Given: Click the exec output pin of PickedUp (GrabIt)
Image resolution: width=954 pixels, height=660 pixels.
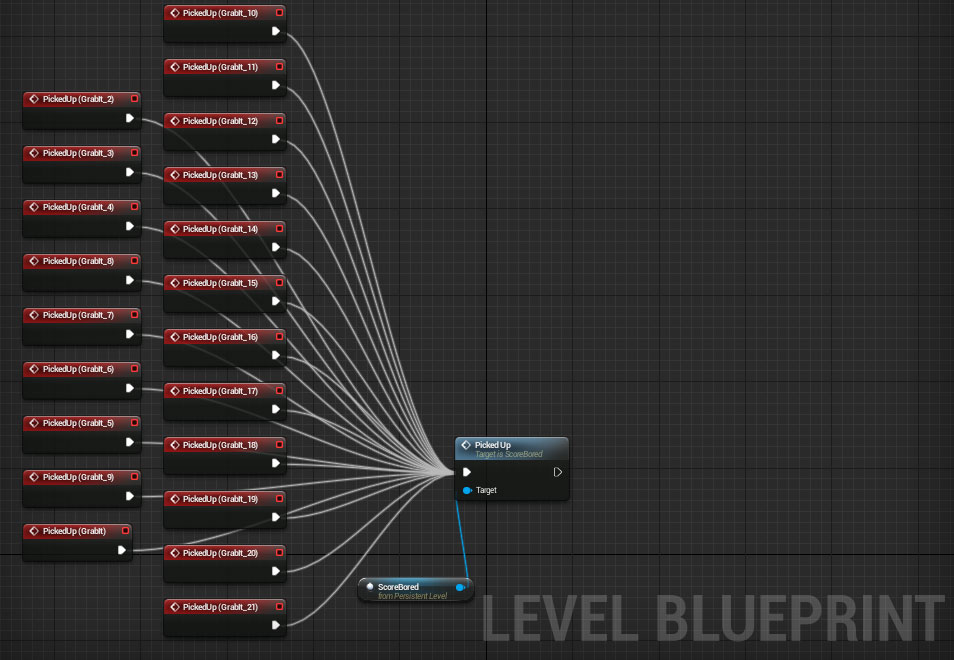Looking at the screenshot, I should pos(122,550).
